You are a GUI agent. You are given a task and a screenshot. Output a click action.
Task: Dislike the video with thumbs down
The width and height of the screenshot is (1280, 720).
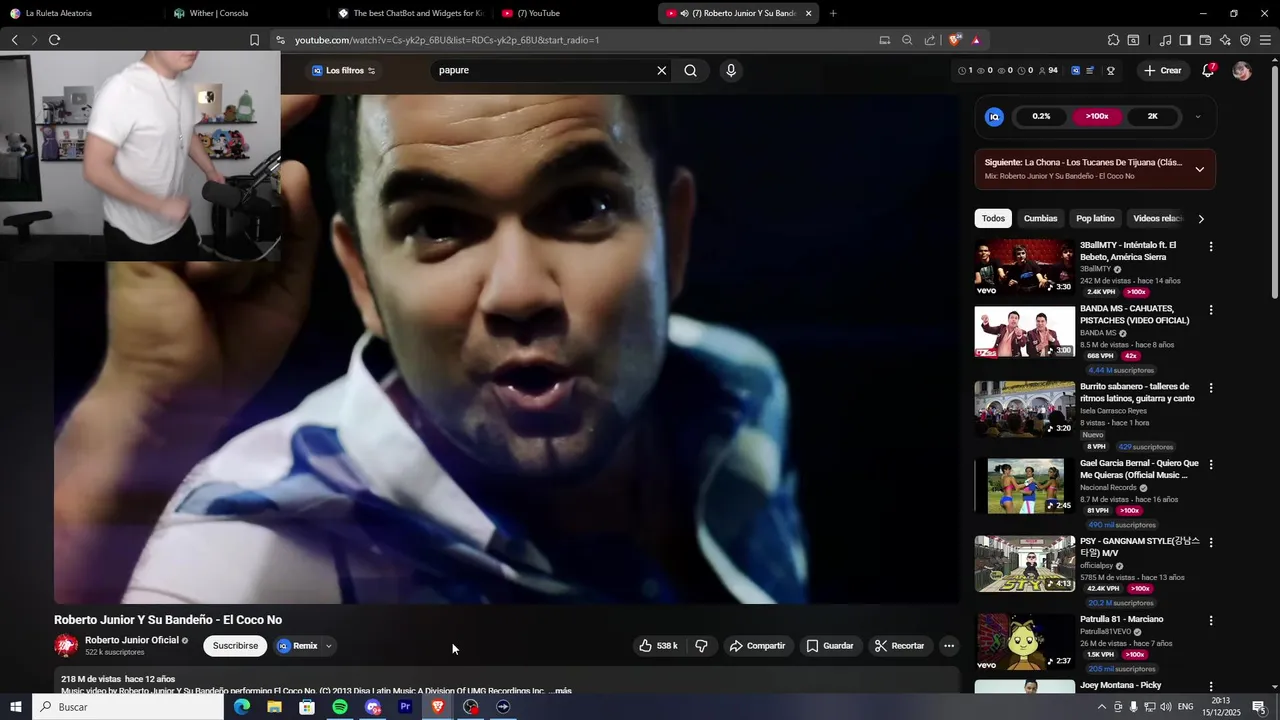tap(701, 646)
